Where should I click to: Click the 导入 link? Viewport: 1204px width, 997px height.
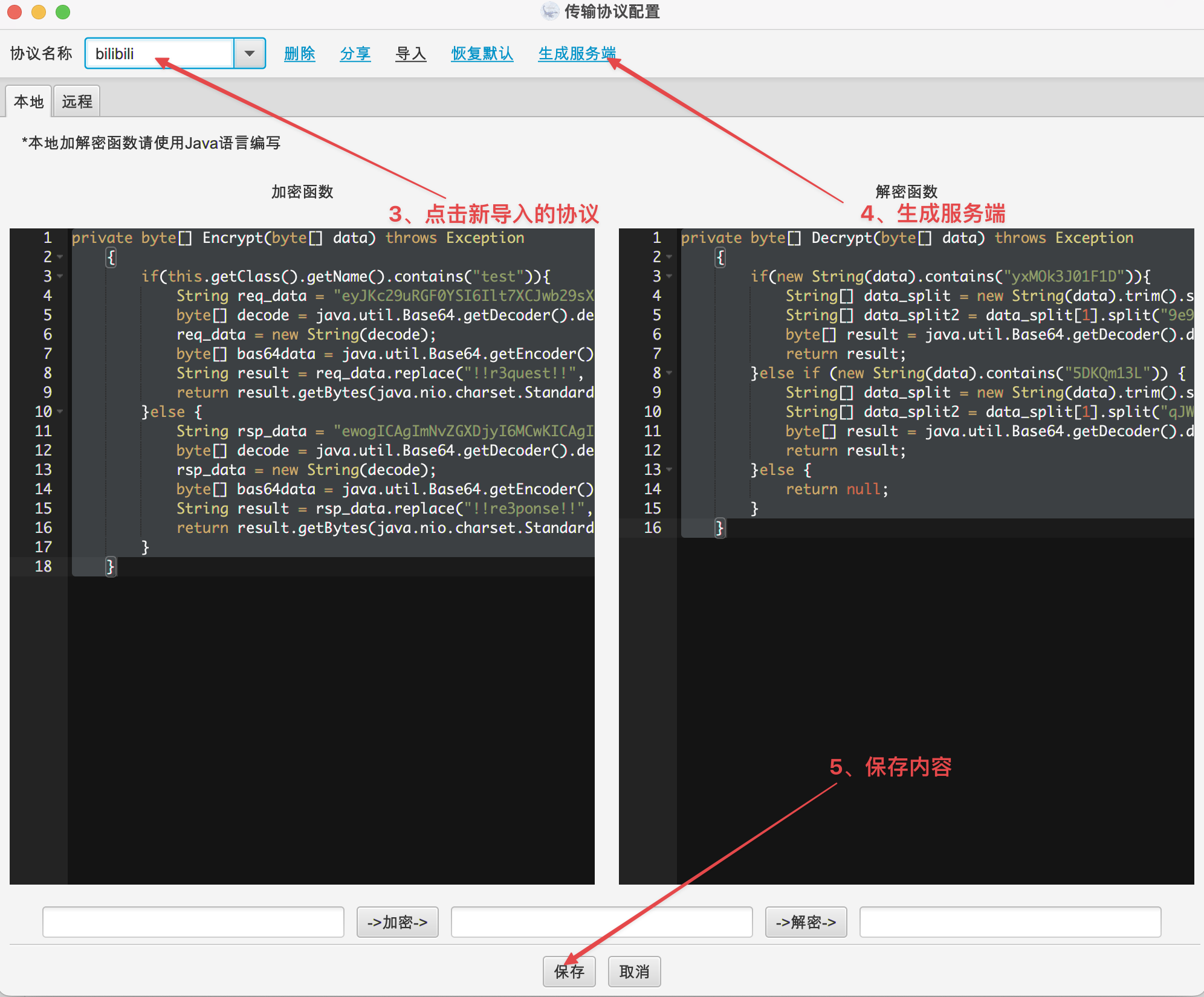[x=410, y=54]
